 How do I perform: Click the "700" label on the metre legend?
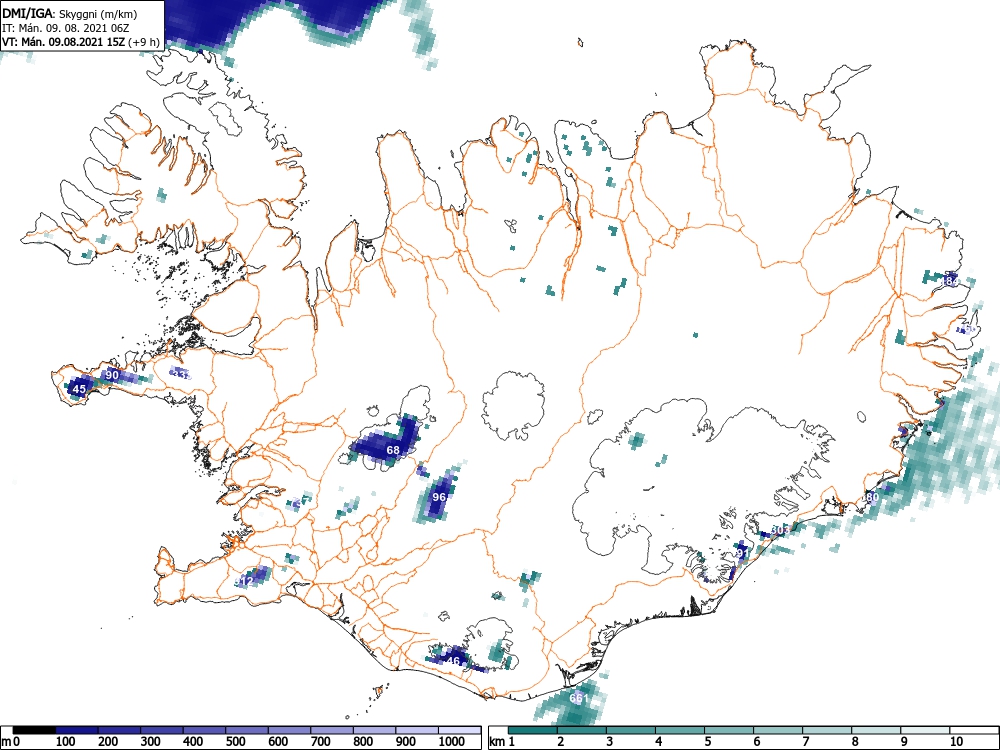(321, 742)
